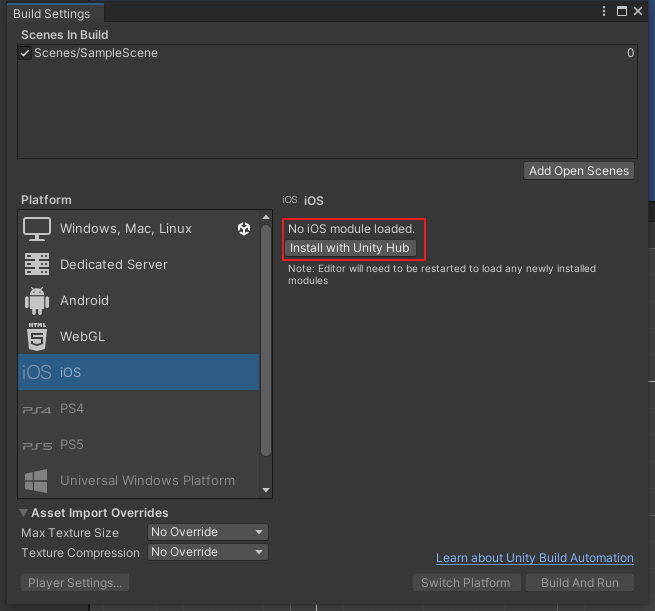
Task: Click the Unity logo beside Windows, Mac, Linux
Action: 244,228
